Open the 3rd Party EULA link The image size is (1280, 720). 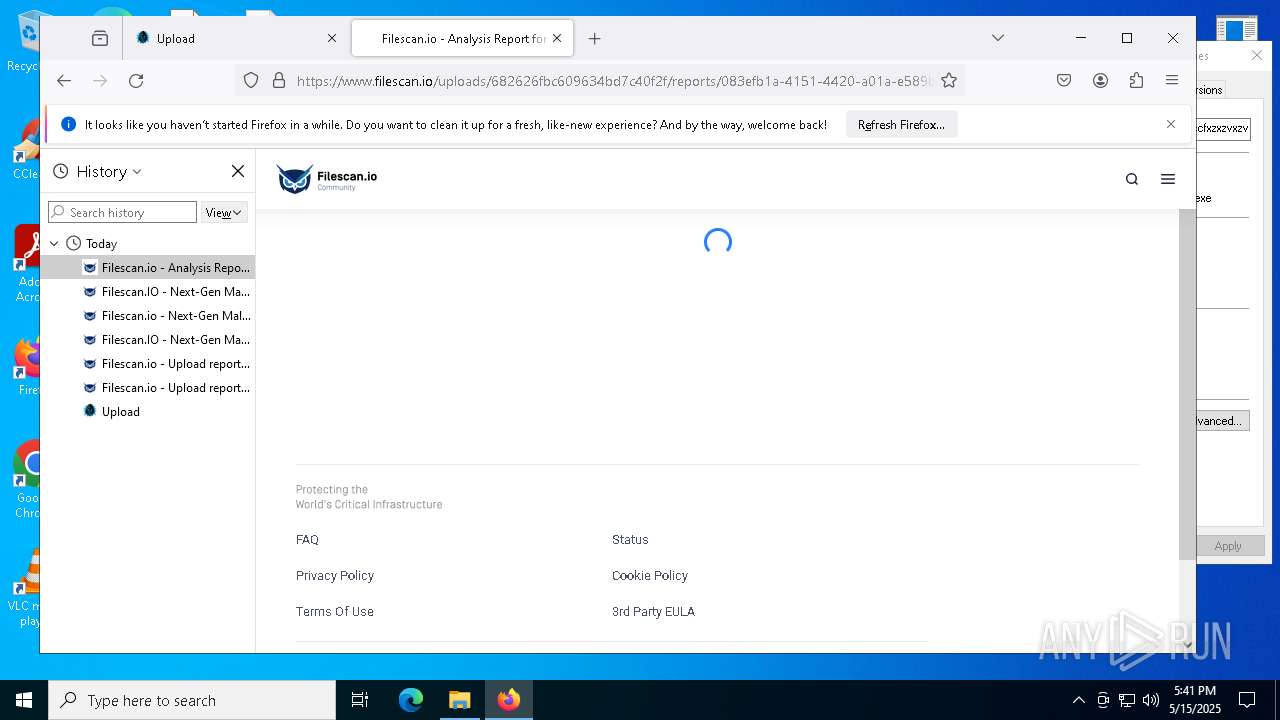[x=653, y=612]
